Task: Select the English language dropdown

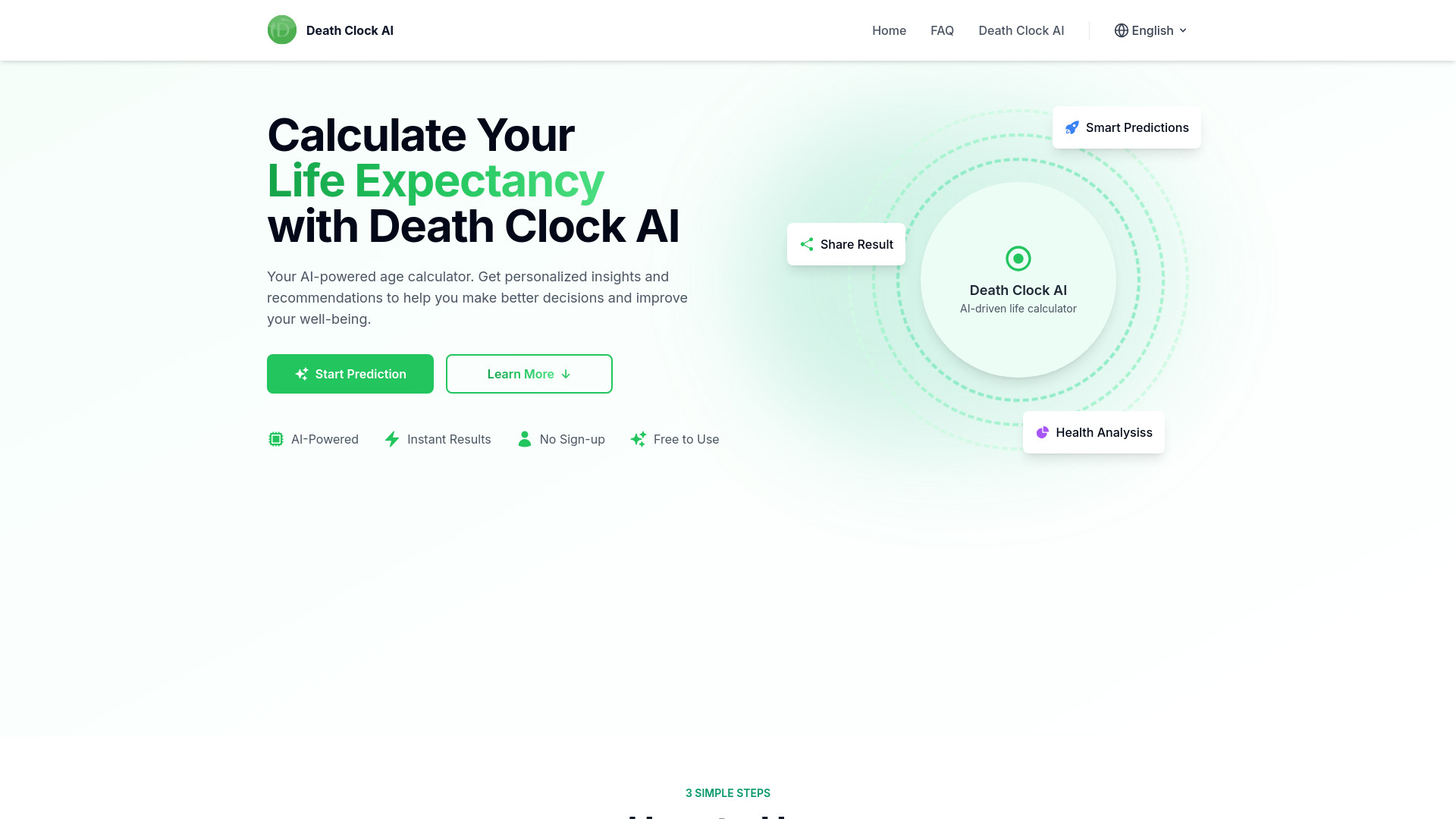Action: pos(1151,30)
